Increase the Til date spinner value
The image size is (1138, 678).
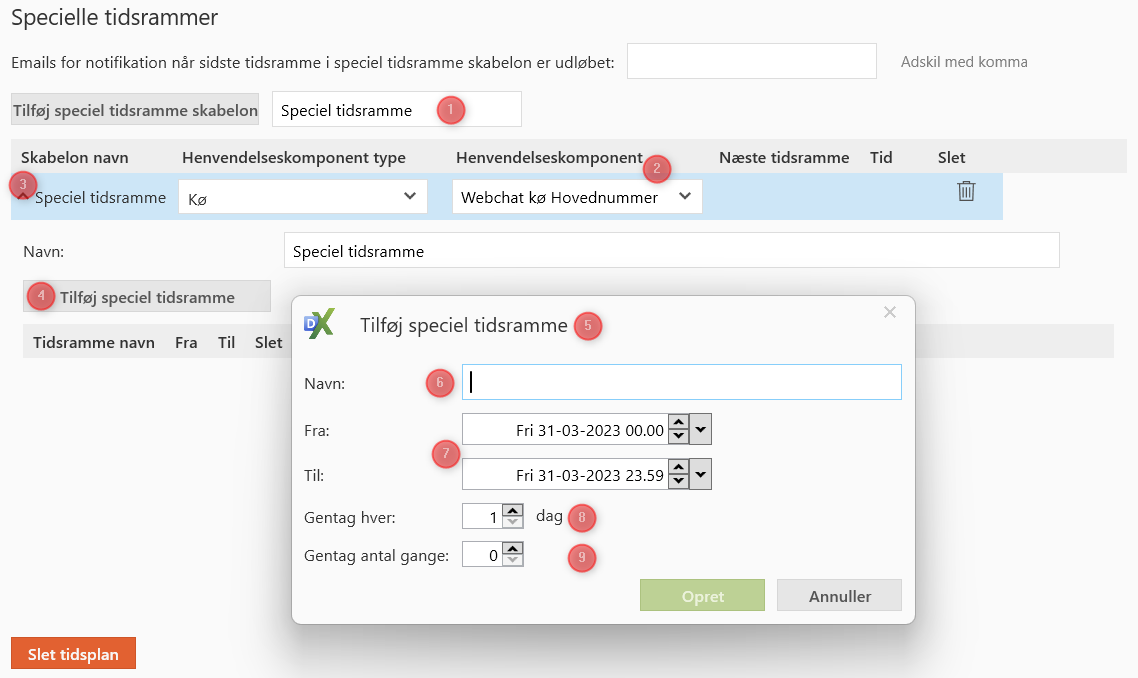[x=679, y=468]
